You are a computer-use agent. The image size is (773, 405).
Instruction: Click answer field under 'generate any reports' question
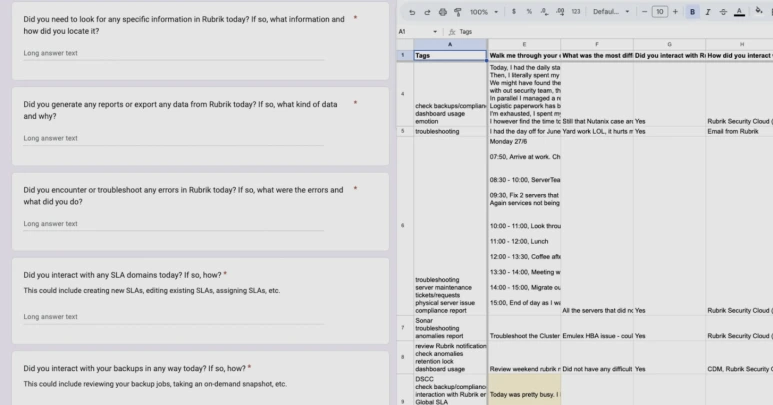(174, 138)
